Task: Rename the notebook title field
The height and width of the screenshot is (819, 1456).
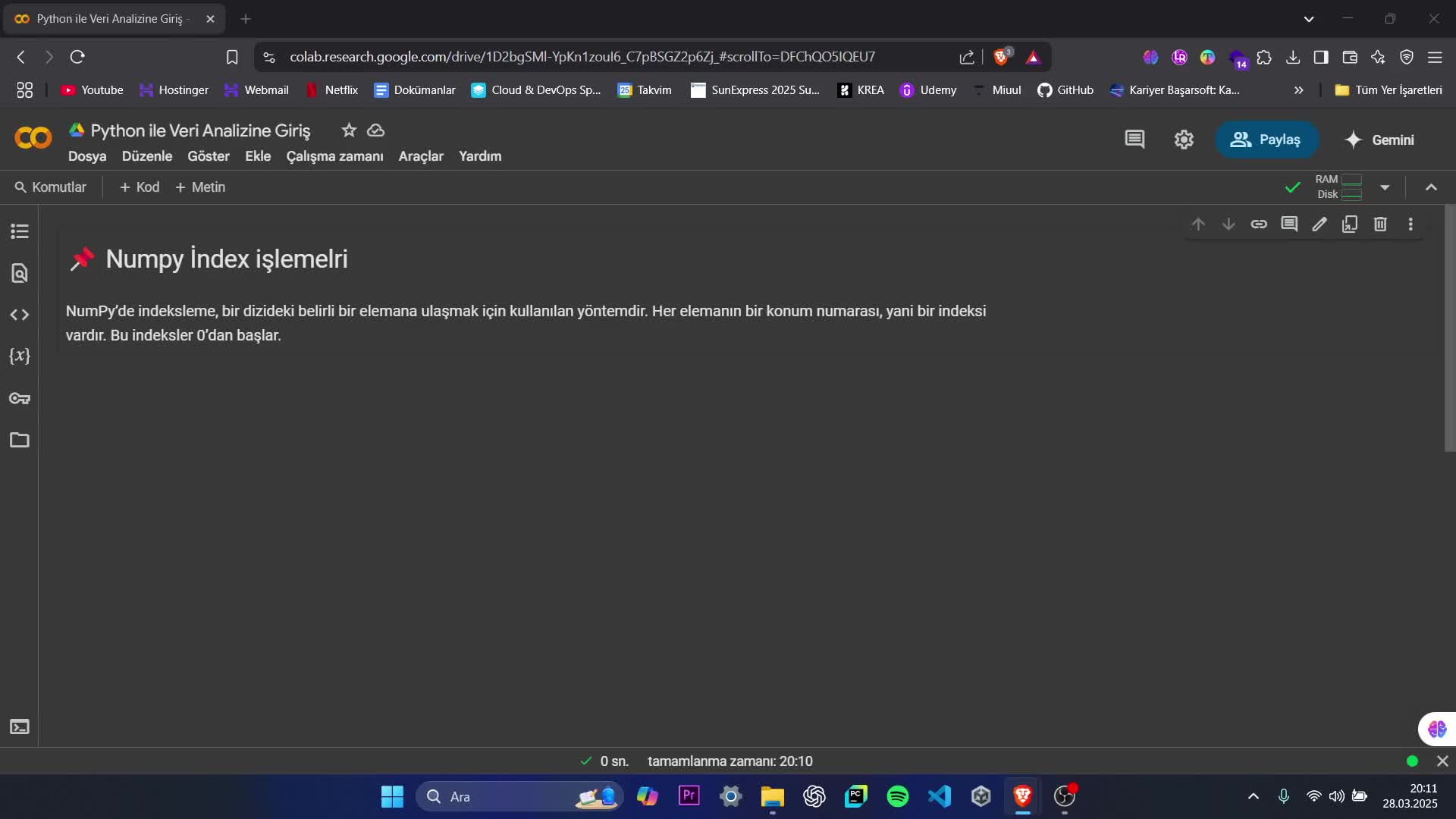Action: point(200,130)
